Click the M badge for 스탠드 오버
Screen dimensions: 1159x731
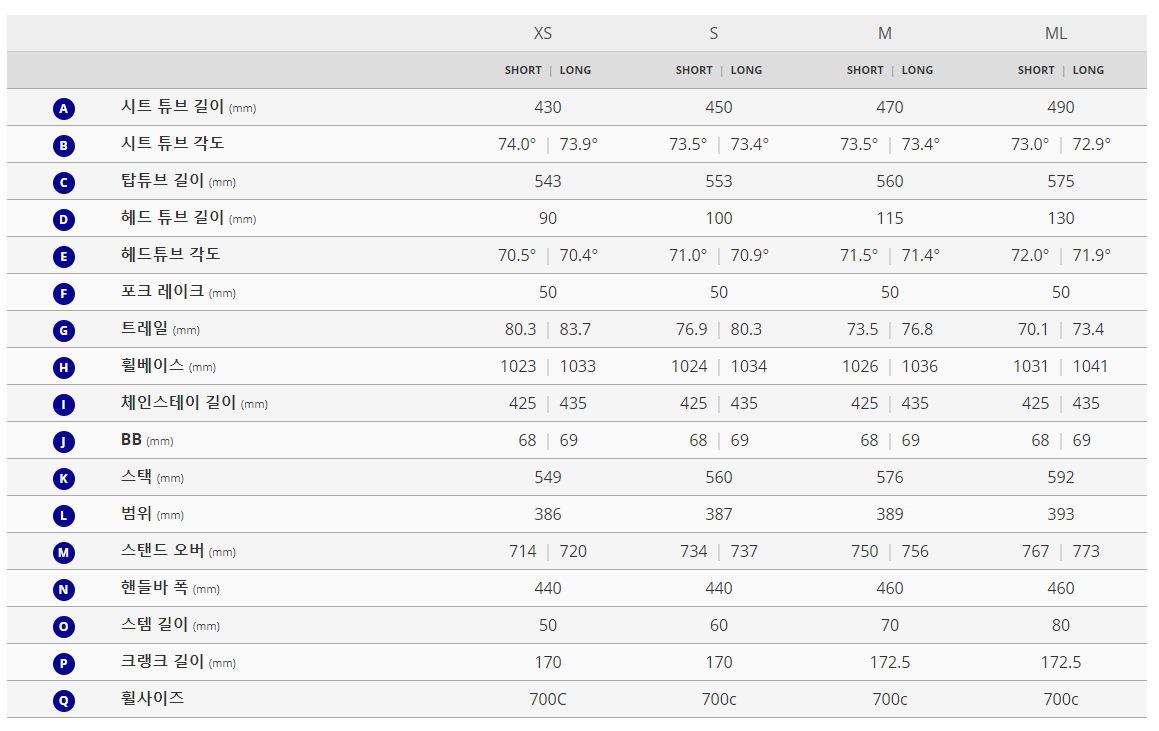click(x=64, y=552)
